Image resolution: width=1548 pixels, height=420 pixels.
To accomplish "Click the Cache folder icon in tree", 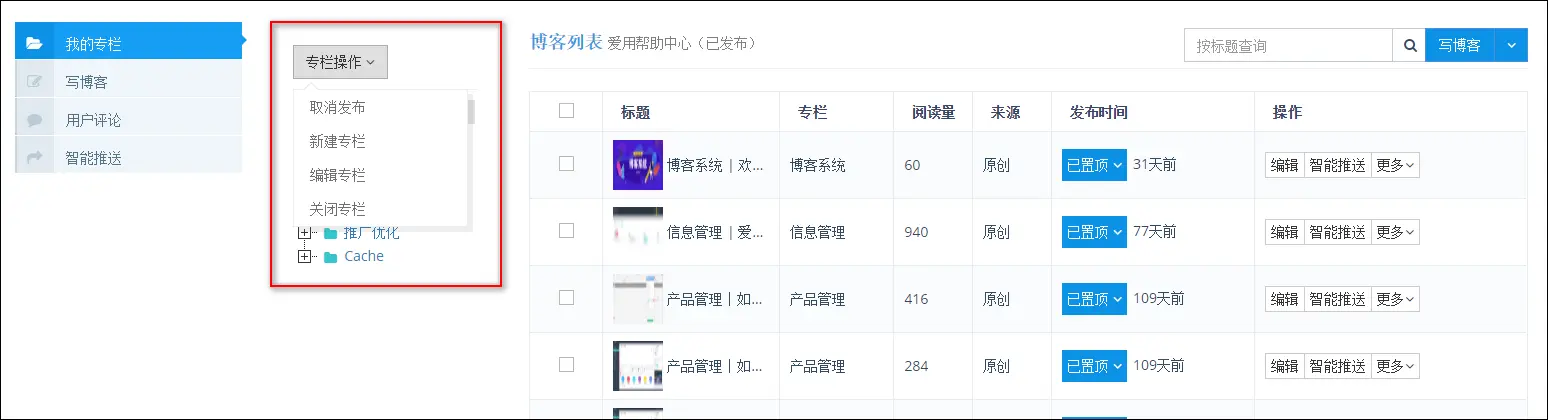I will 330,257.
